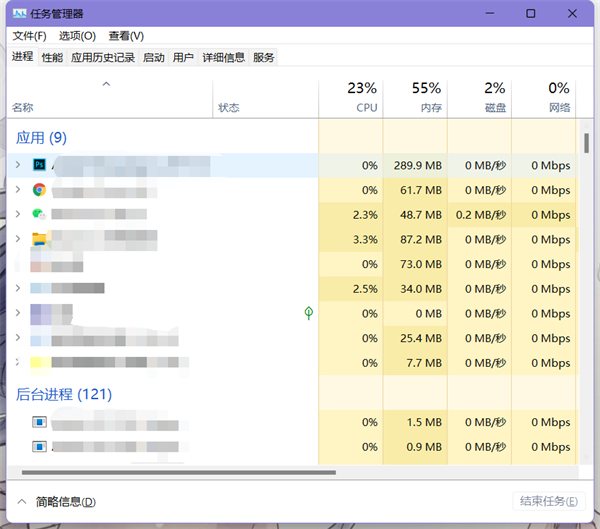Click the 2.5% CPU cell

[x=351, y=289]
